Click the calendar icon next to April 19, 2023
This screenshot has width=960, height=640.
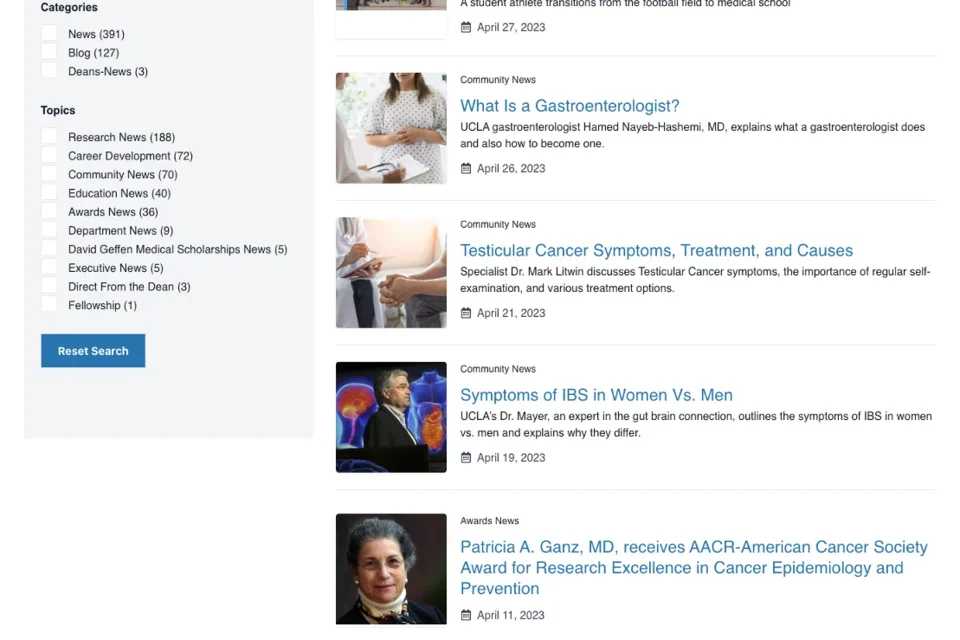point(466,457)
